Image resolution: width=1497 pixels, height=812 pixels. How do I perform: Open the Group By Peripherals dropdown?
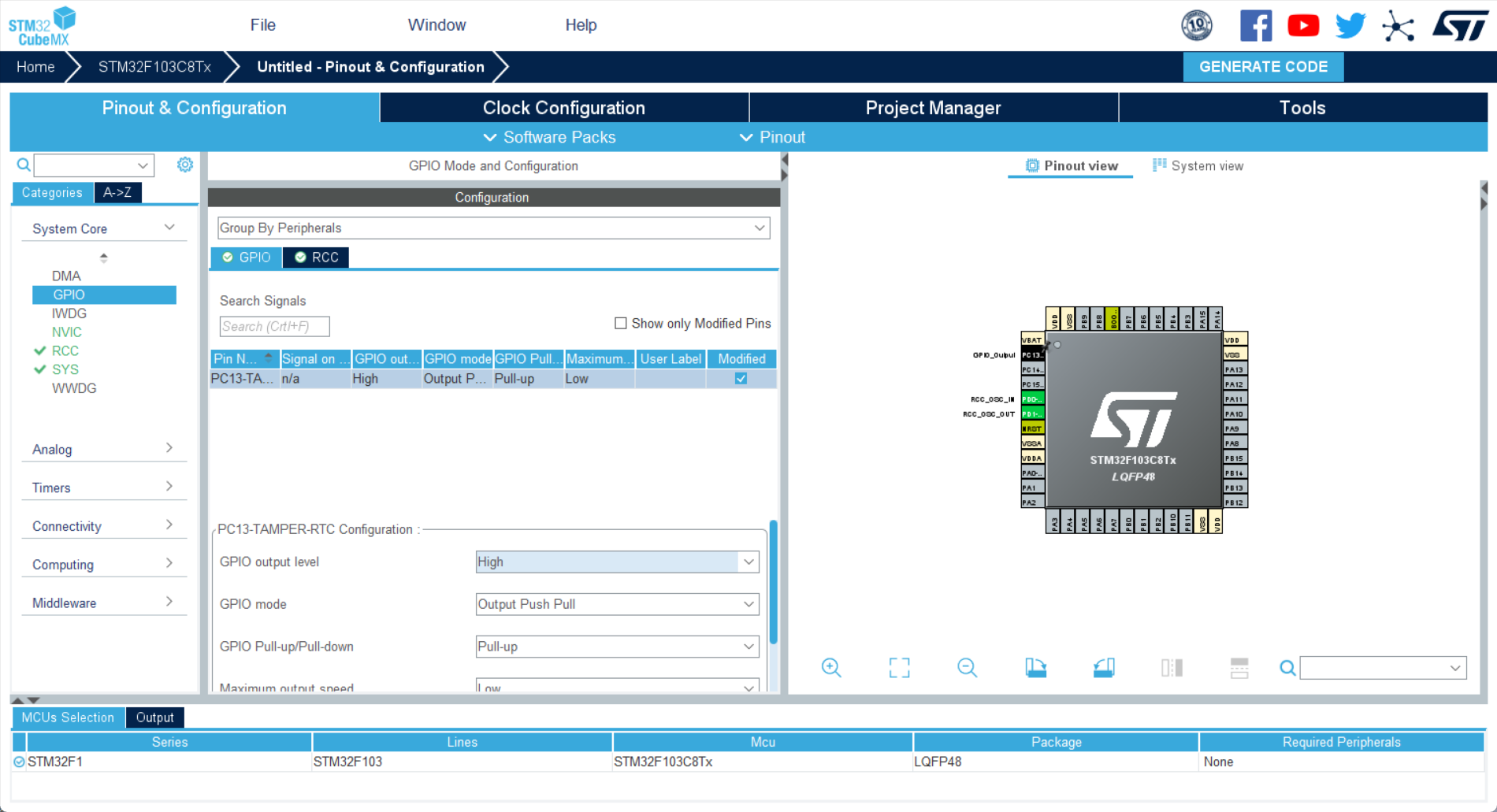coord(494,228)
